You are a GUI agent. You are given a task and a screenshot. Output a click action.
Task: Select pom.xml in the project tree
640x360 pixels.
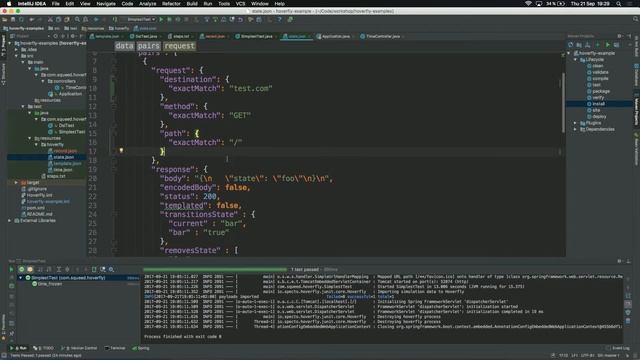36,208
